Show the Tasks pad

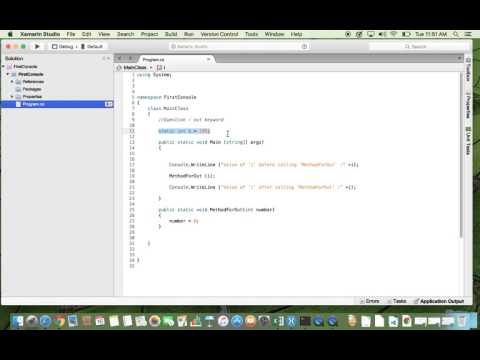397,301
